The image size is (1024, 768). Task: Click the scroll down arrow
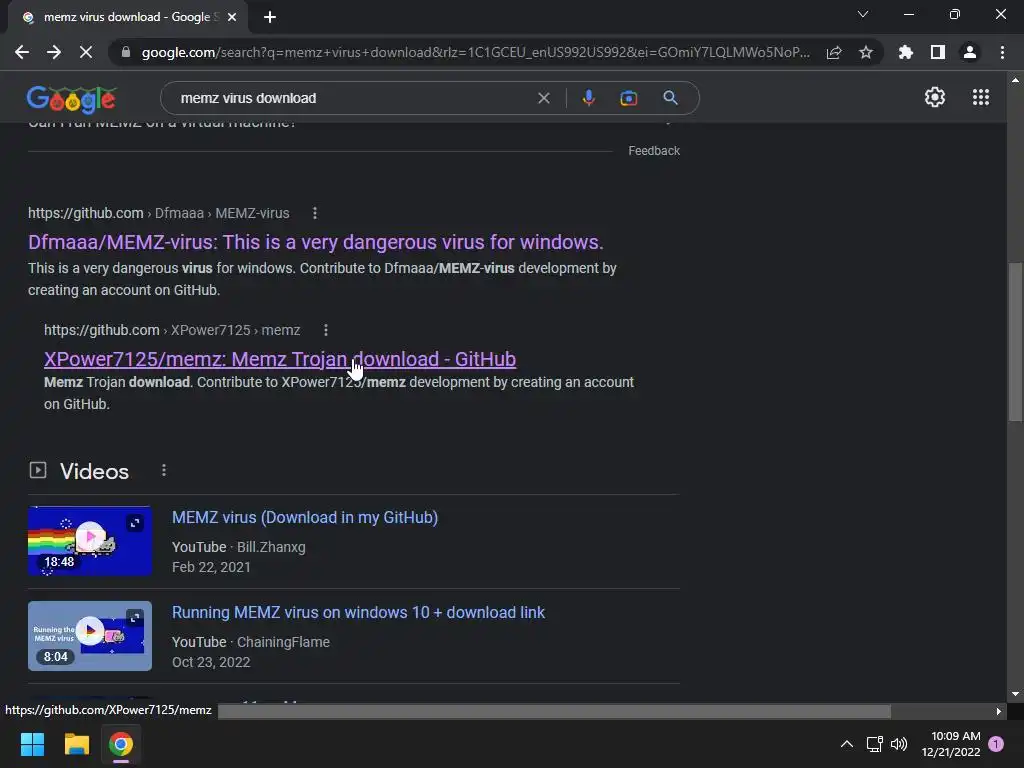click(x=1015, y=695)
